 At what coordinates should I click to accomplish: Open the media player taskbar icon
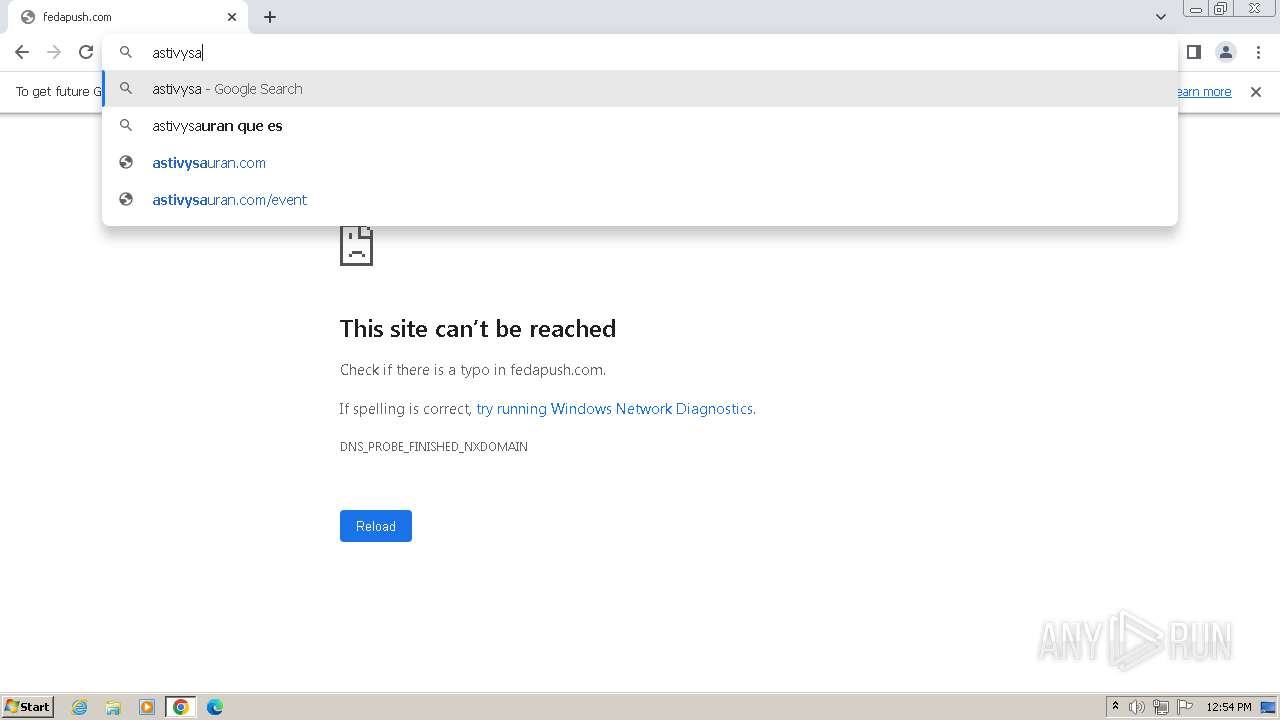tap(147, 707)
